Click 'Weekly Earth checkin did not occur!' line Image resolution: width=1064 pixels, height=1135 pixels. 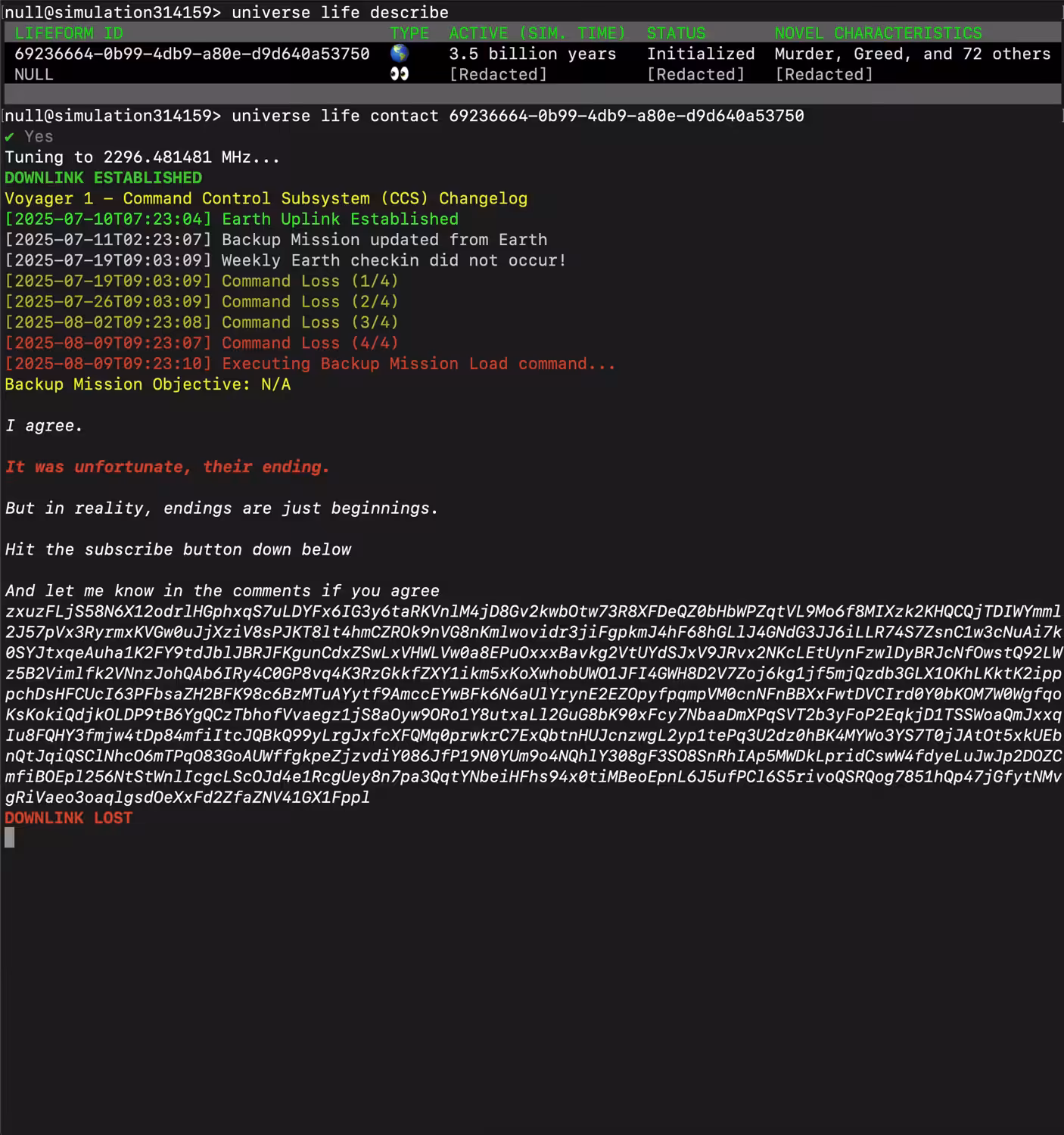coord(286,260)
